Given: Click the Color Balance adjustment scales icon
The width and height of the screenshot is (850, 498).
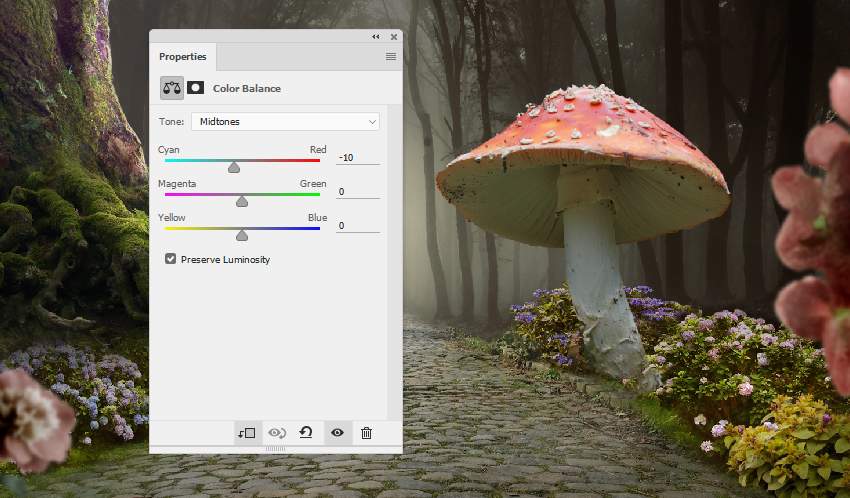Looking at the screenshot, I should click(172, 88).
